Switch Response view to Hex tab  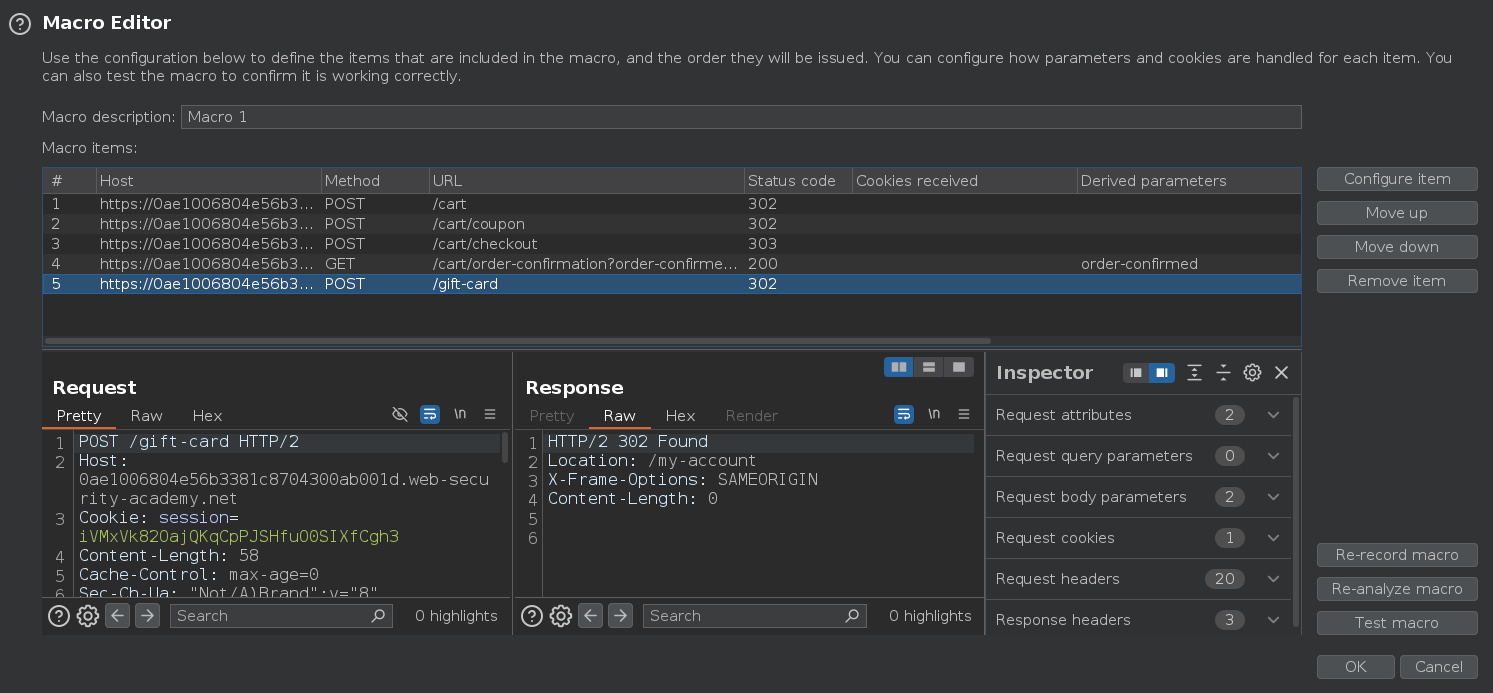(x=680, y=416)
